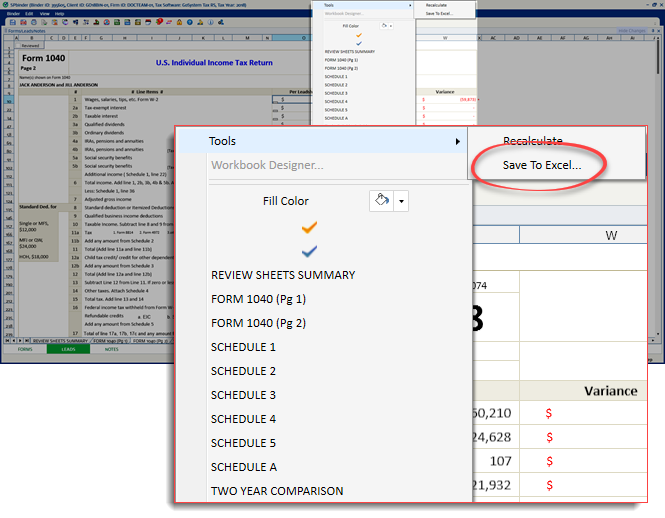Open the Help menu in menu bar
This screenshot has width=665, height=518.
point(60,13)
